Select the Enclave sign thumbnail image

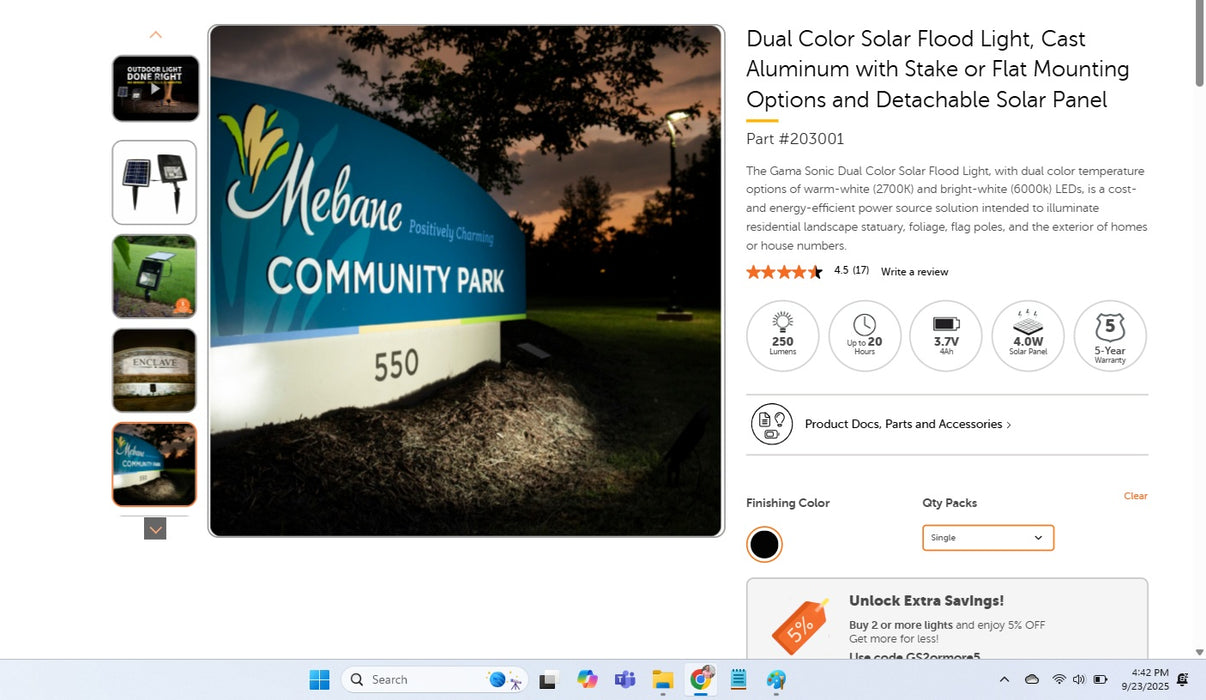pyautogui.click(x=155, y=370)
